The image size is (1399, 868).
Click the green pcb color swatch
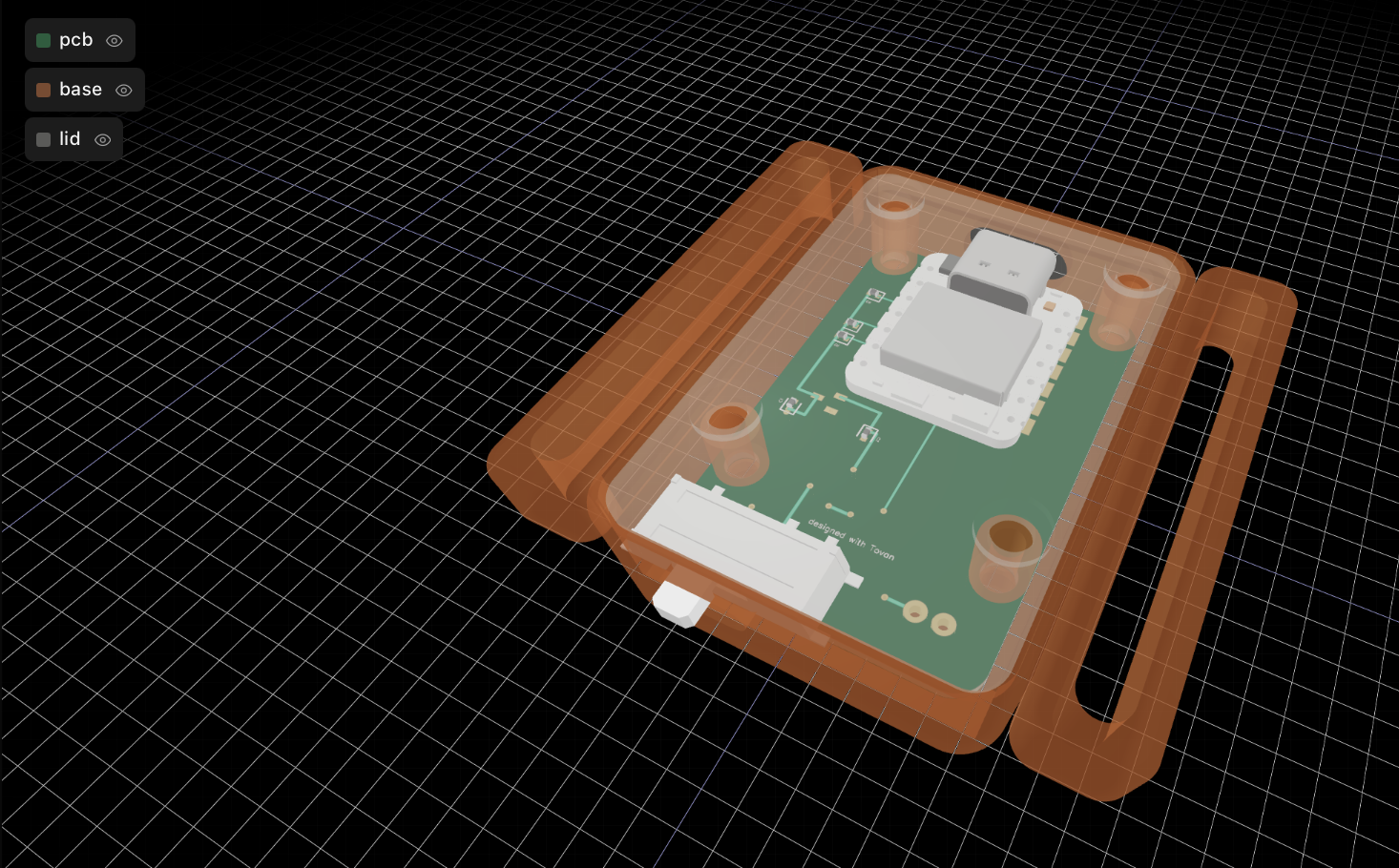coord(43,40)
